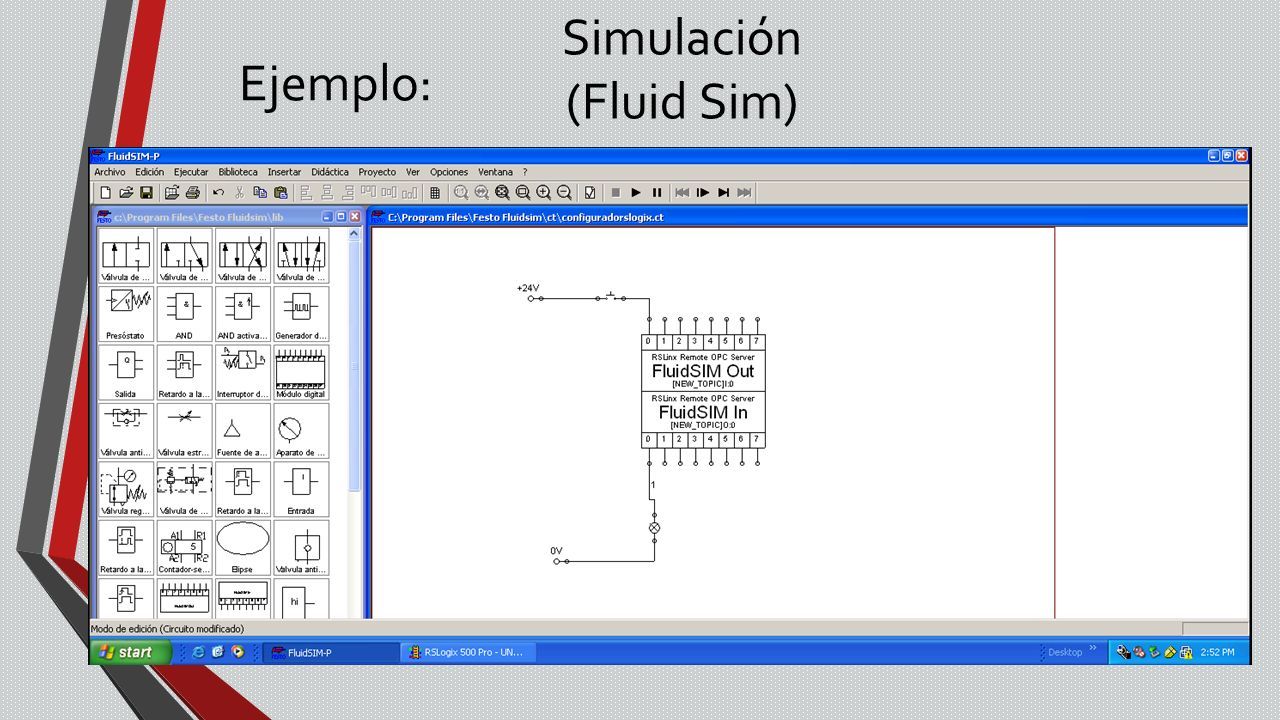Open the Opciones menu

[x=449, y=172]
